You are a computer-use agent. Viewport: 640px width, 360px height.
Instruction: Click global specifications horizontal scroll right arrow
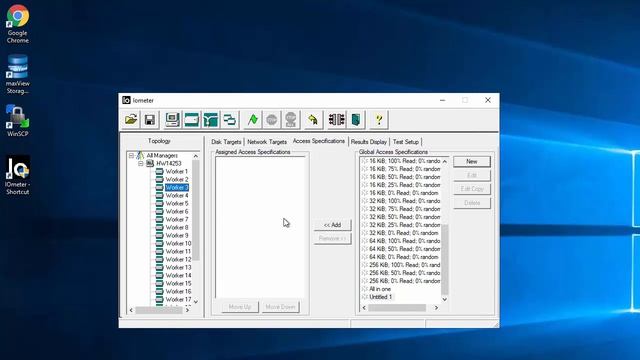tap(436, 308)
